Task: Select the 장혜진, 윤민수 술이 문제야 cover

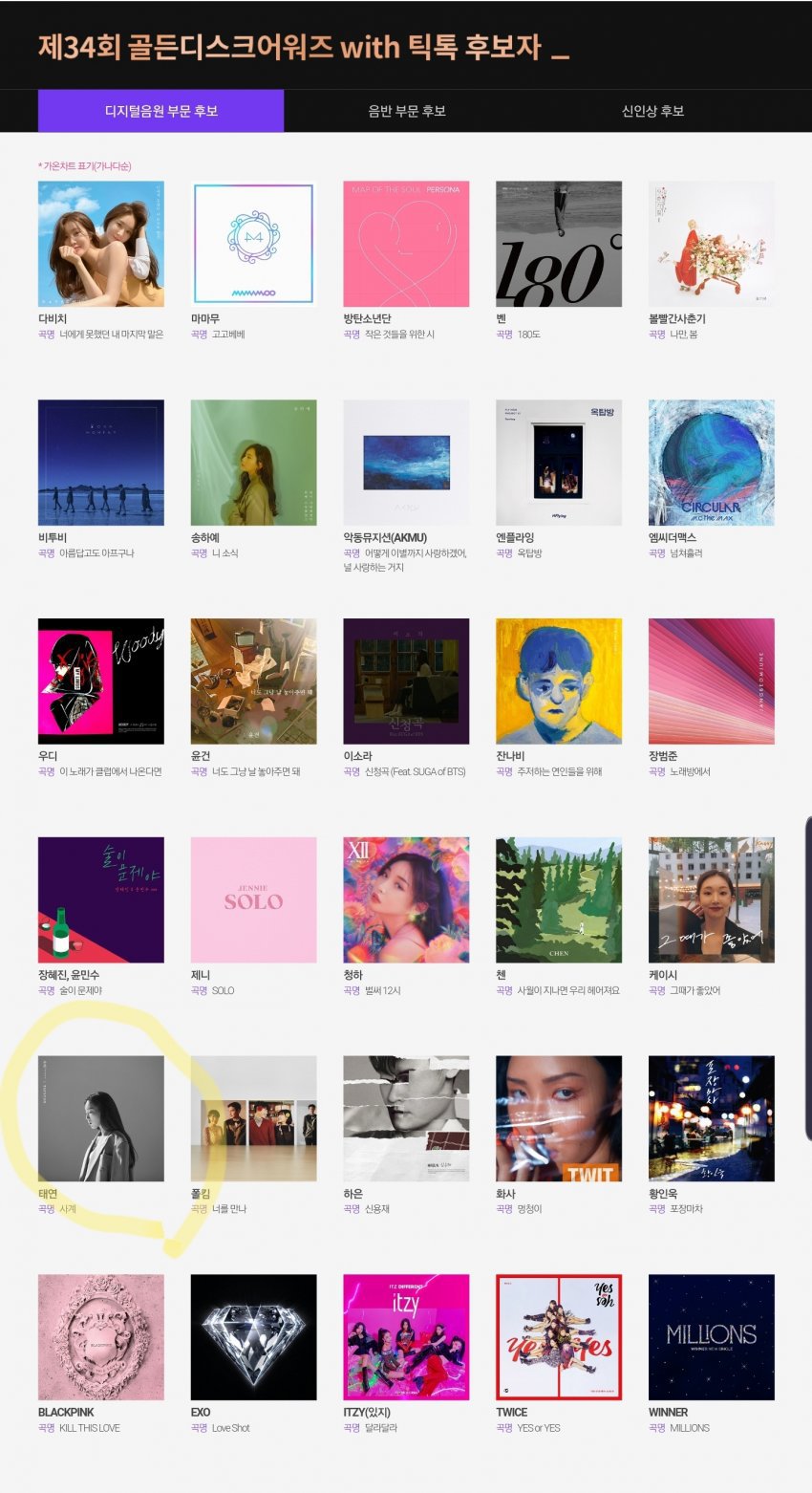Action: pos(101,899)
